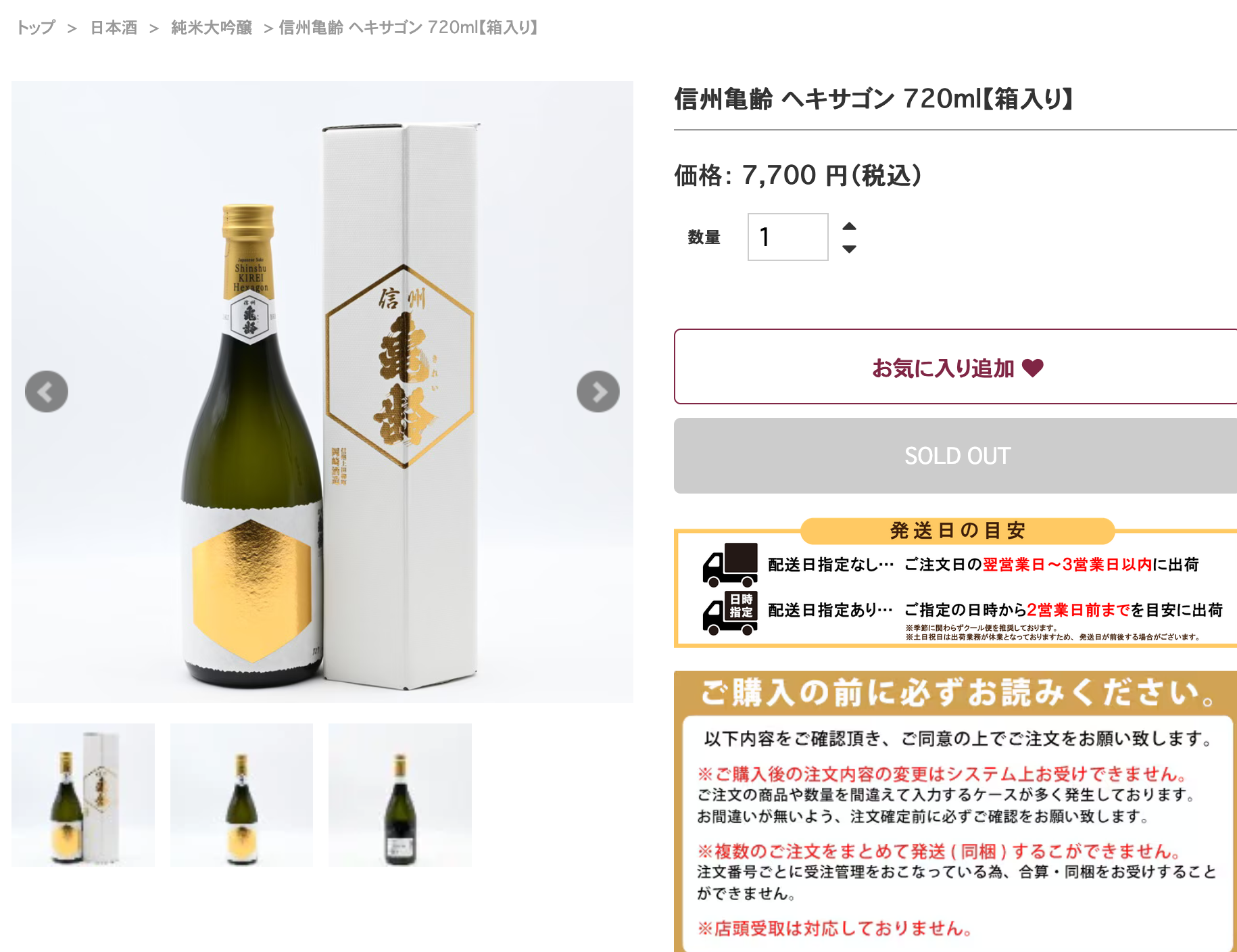Click the SOLD OUT button
The image size is (1237, 952).
coord(955,456)
